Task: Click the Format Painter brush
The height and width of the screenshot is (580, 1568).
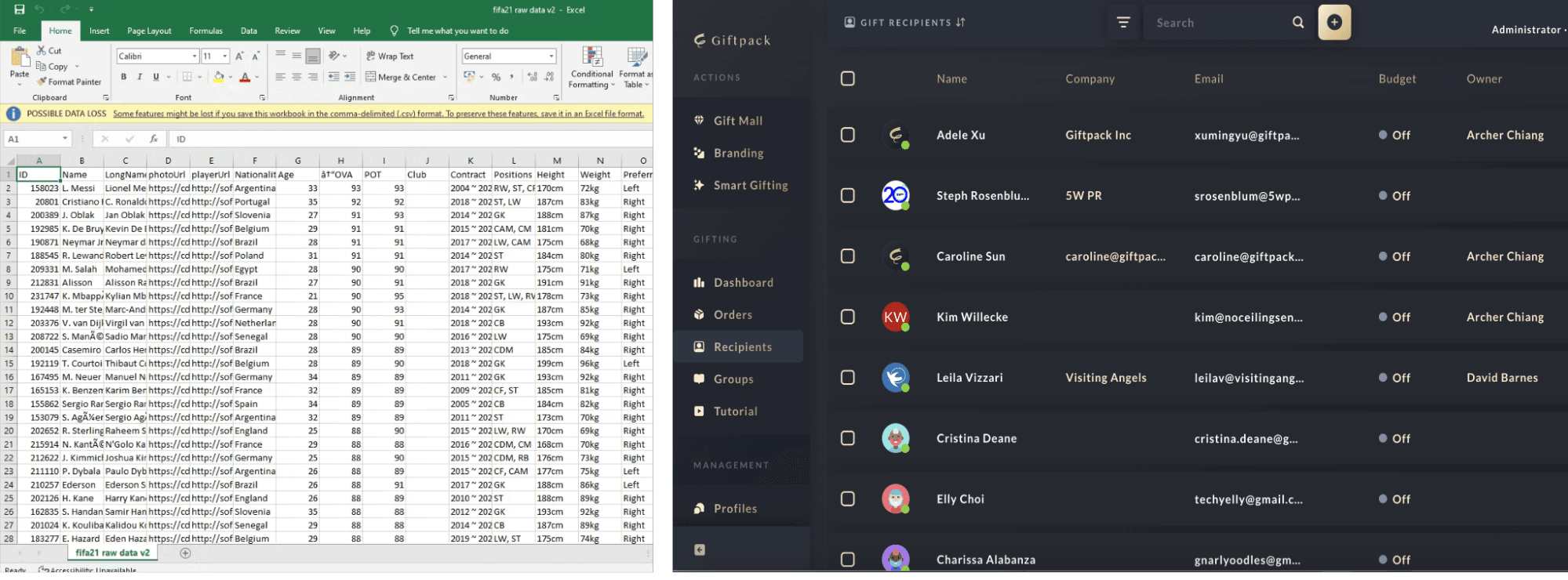Action: pyautogui.click(x=68, y=82)
